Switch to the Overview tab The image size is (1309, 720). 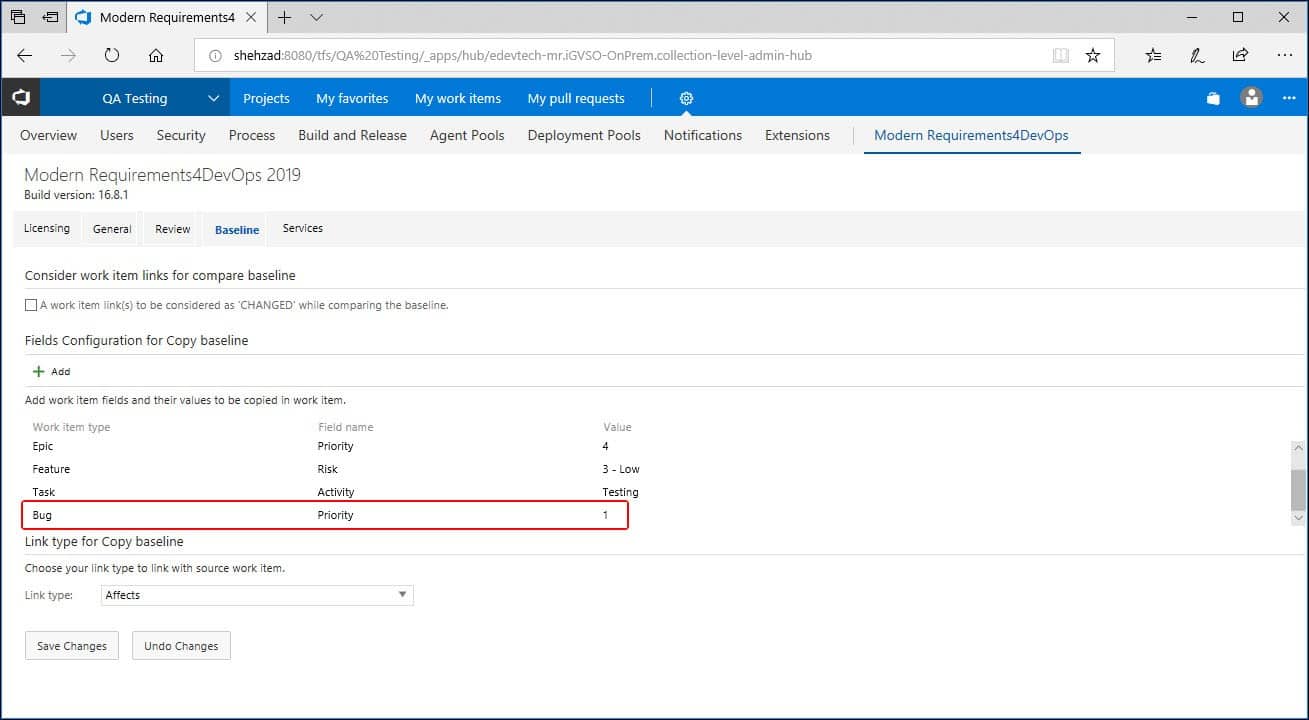coord(48,135)
